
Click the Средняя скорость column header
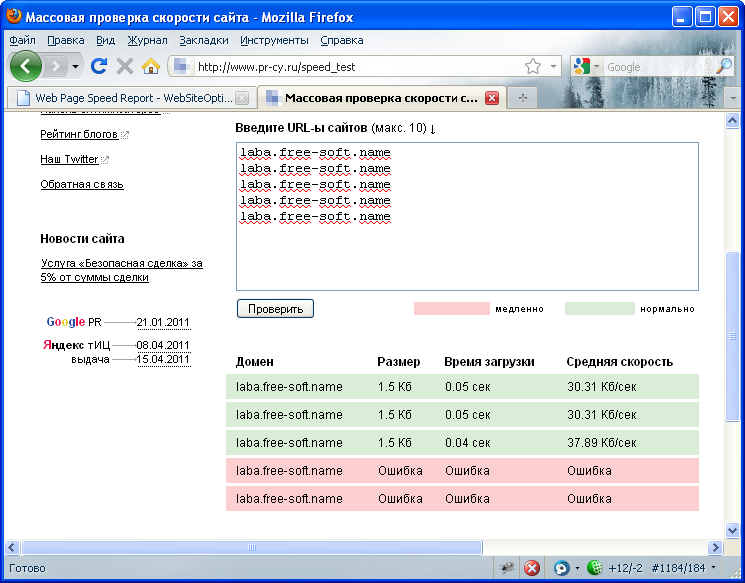point(620,362)
